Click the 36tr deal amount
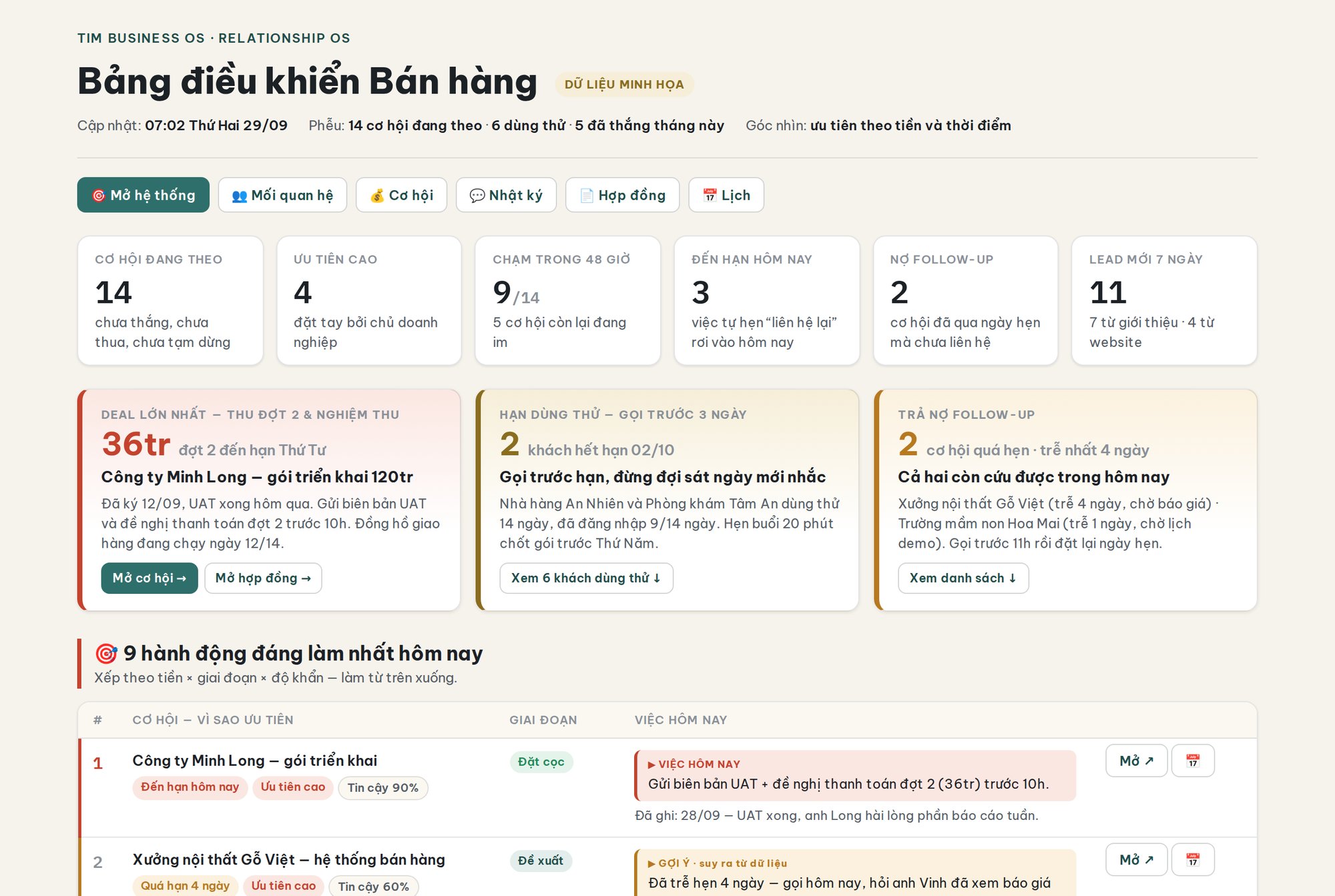This screenshot has height=896, width=1335. (x=136, y=444)
